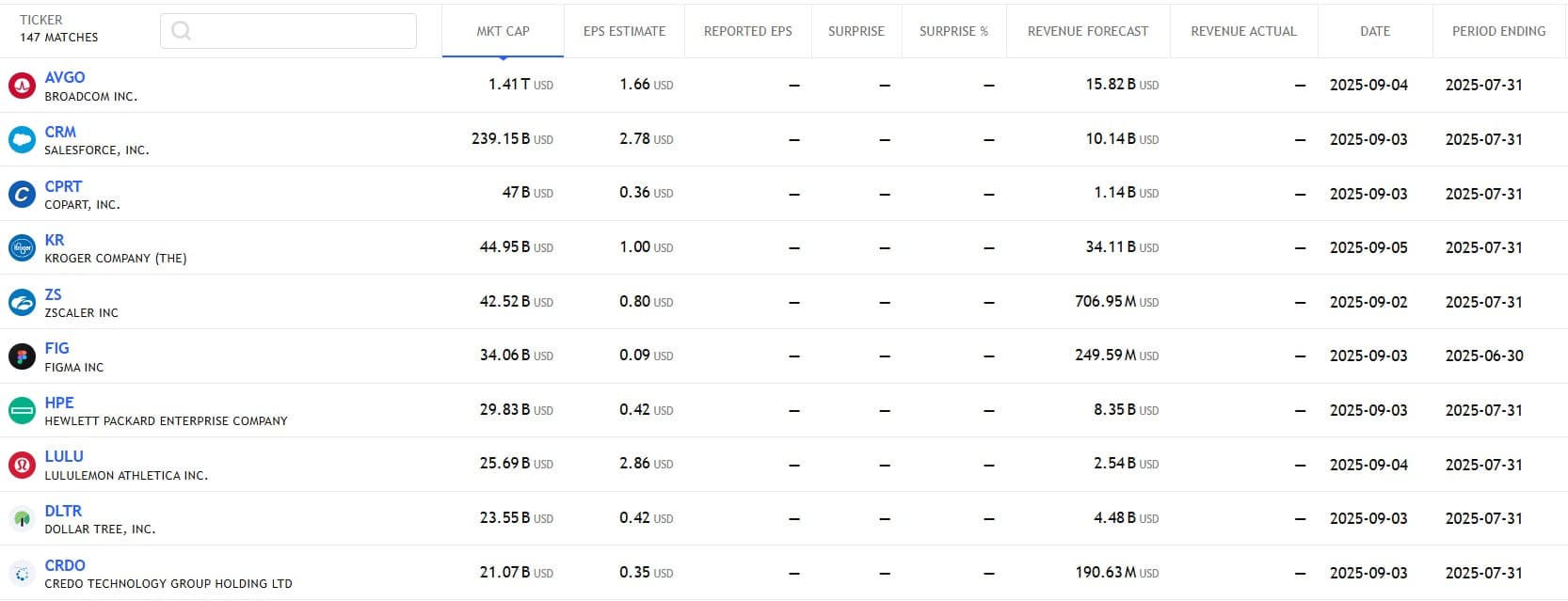
Task: Click the 1.66 EPS estimate value
Action: [647, 85]
